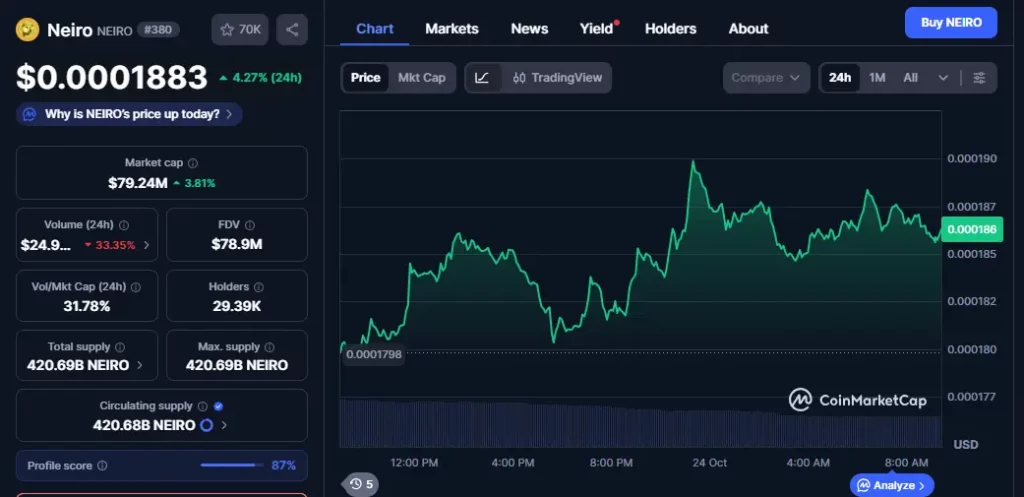Click the Circulating supply verified badge

(218, 406)
